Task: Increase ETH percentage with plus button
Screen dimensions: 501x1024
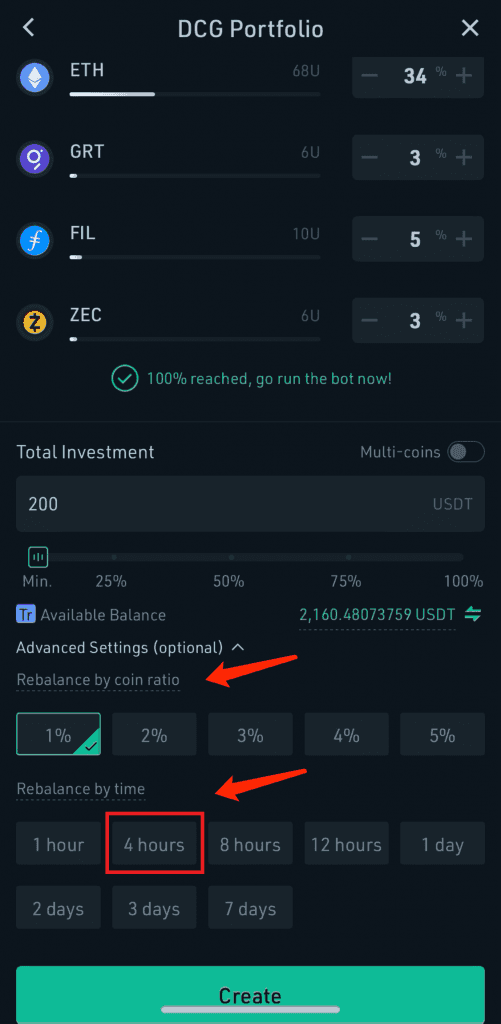Action: pyautogui.click(x=464, y=76)
